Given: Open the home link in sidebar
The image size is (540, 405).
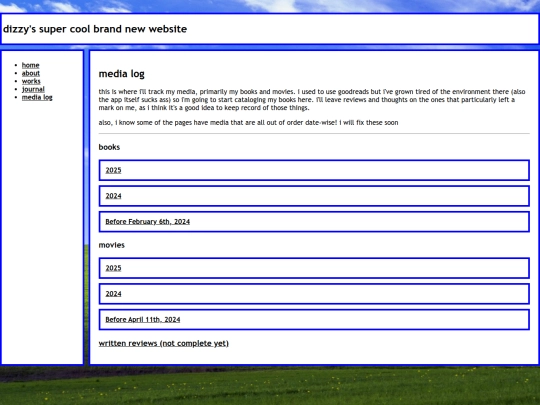Looking at the screenshot, I should coord(30,65).
